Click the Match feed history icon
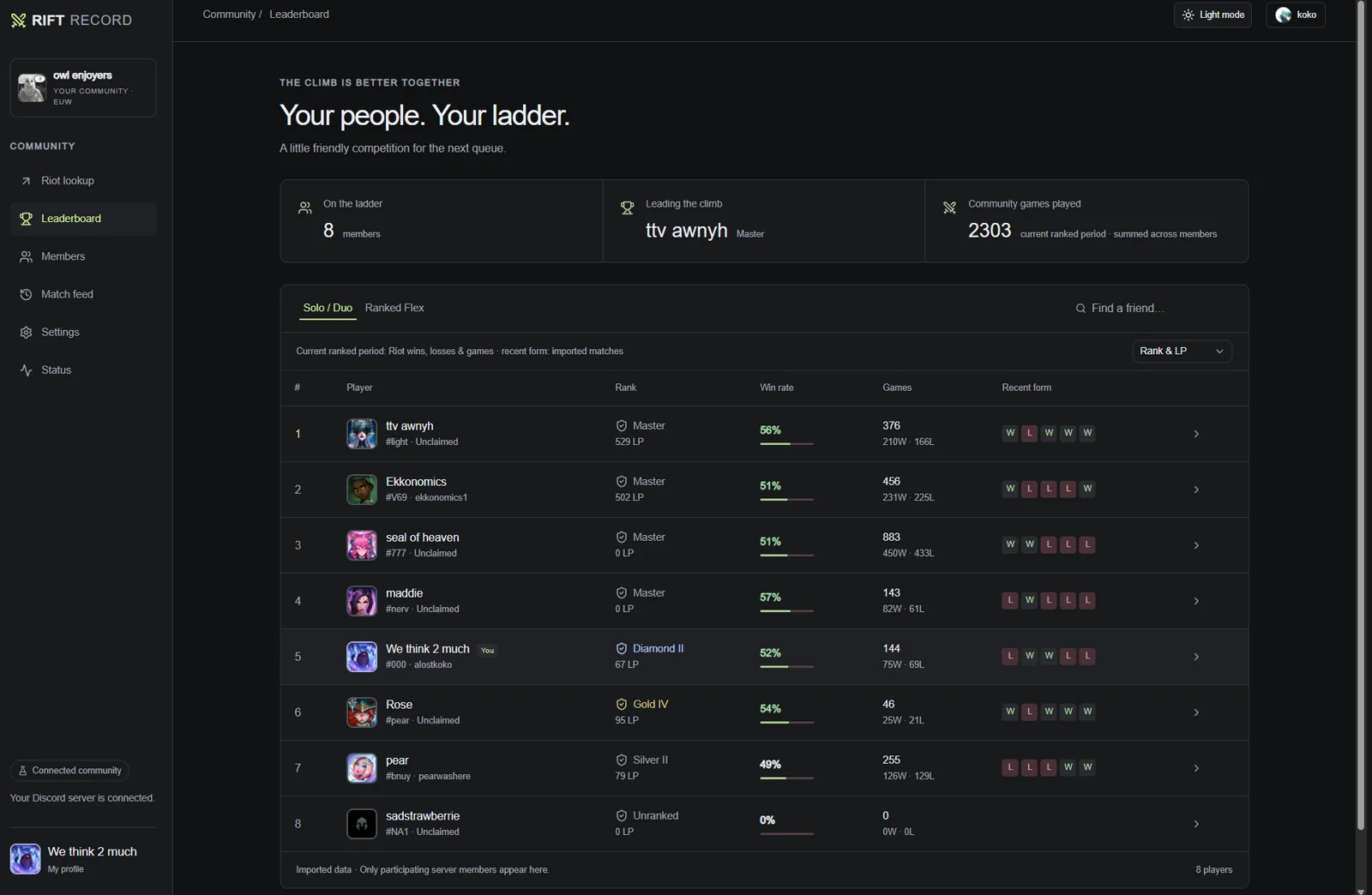This screenshot has height=895, width=1372. point(26,294)
